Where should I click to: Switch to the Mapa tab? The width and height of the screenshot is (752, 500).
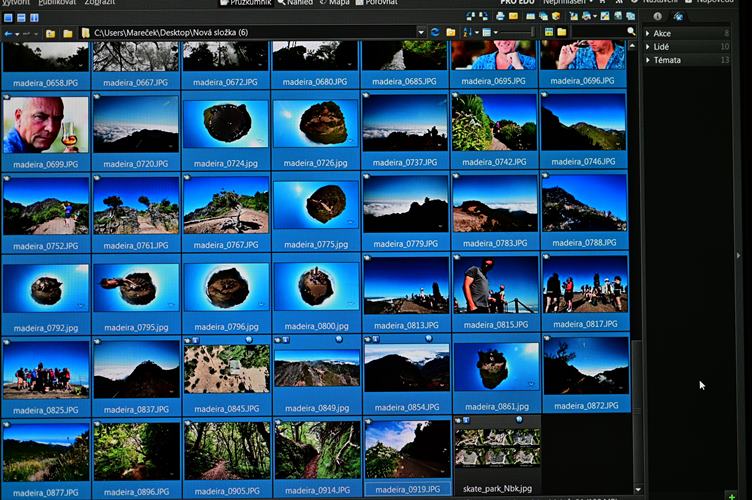(x=335, y=2)
